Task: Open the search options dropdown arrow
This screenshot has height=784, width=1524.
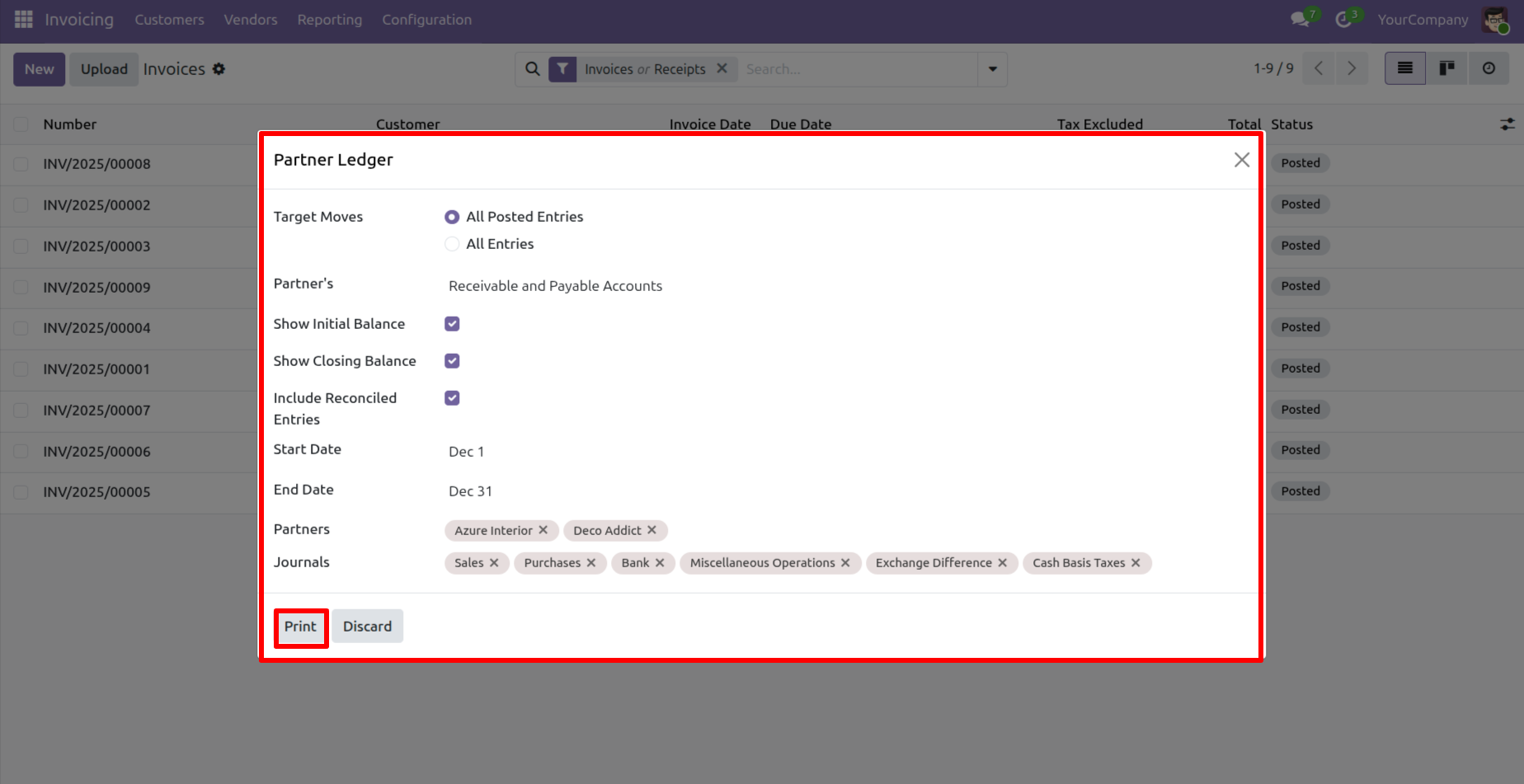Action: [993, 69]
